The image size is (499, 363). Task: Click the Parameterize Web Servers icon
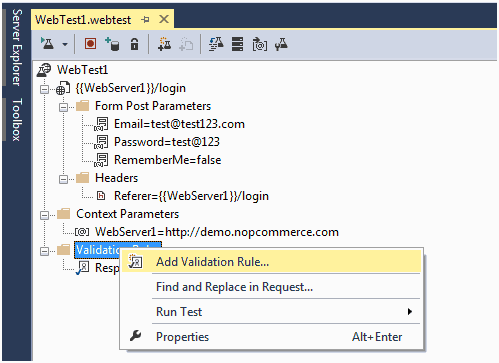click(x=216, y=44)
